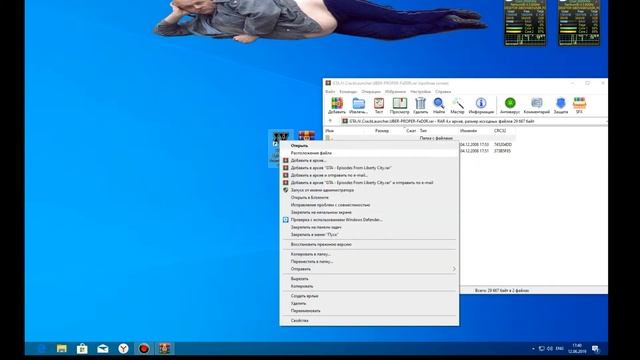Launch the Мастер wand icon in WinRAR
640x360 pixels.
point(458,105)
